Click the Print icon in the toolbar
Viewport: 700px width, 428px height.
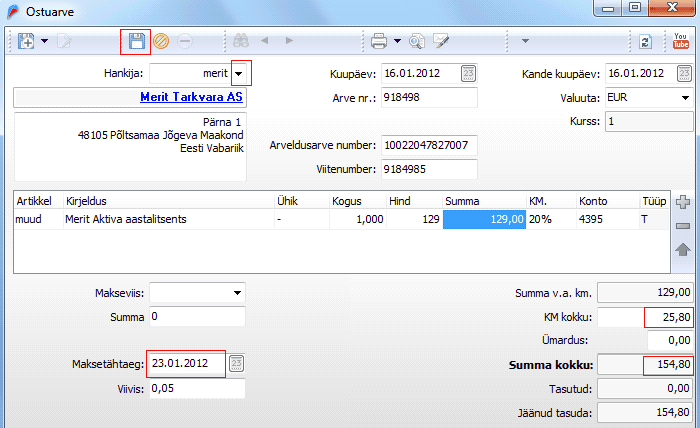click(379, 42)
